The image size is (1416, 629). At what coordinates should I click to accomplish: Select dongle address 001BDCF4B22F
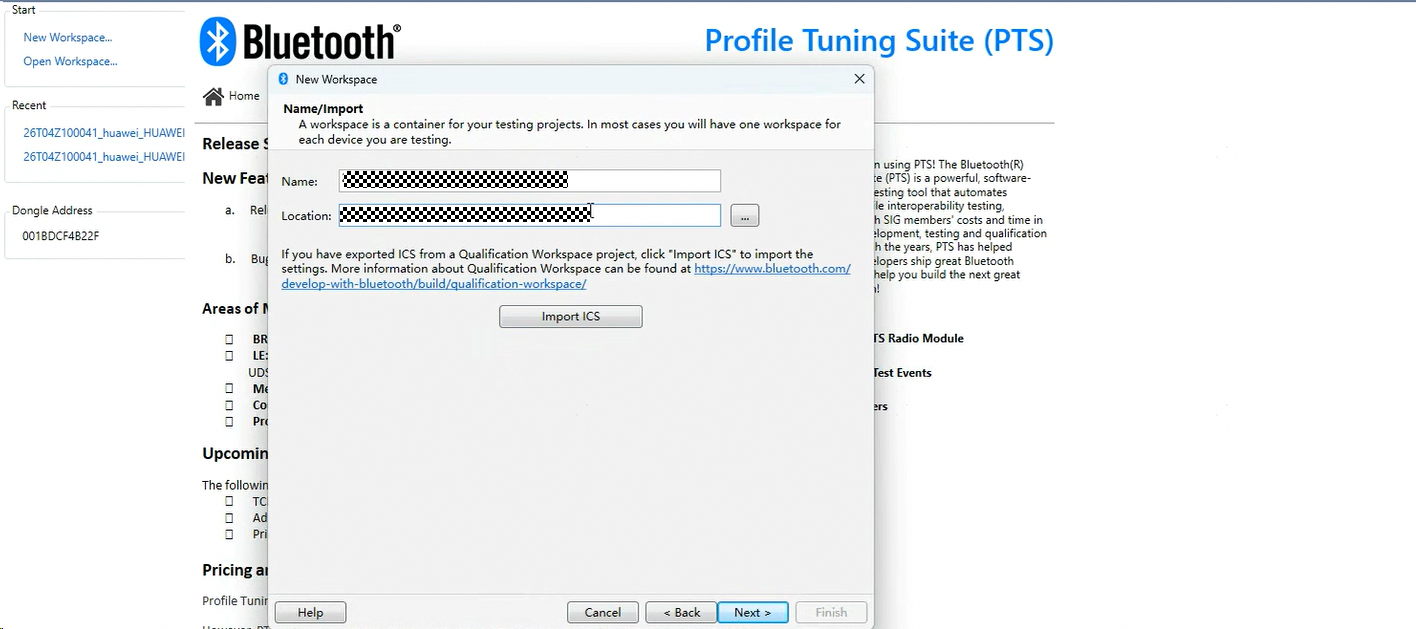pyautogui.click(x=61, y=236)
